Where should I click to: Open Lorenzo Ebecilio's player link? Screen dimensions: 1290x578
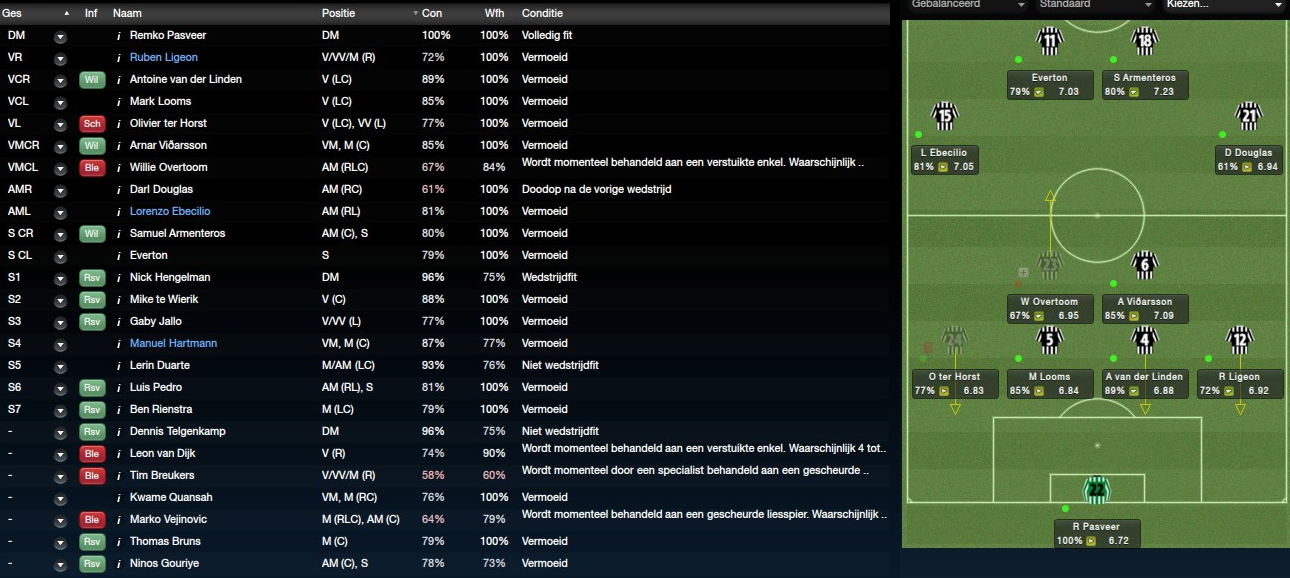pos(170,211)
